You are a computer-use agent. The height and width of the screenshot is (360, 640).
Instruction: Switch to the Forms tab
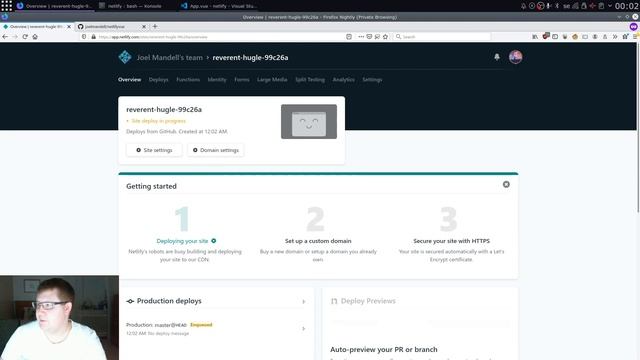tap(242, 80)
